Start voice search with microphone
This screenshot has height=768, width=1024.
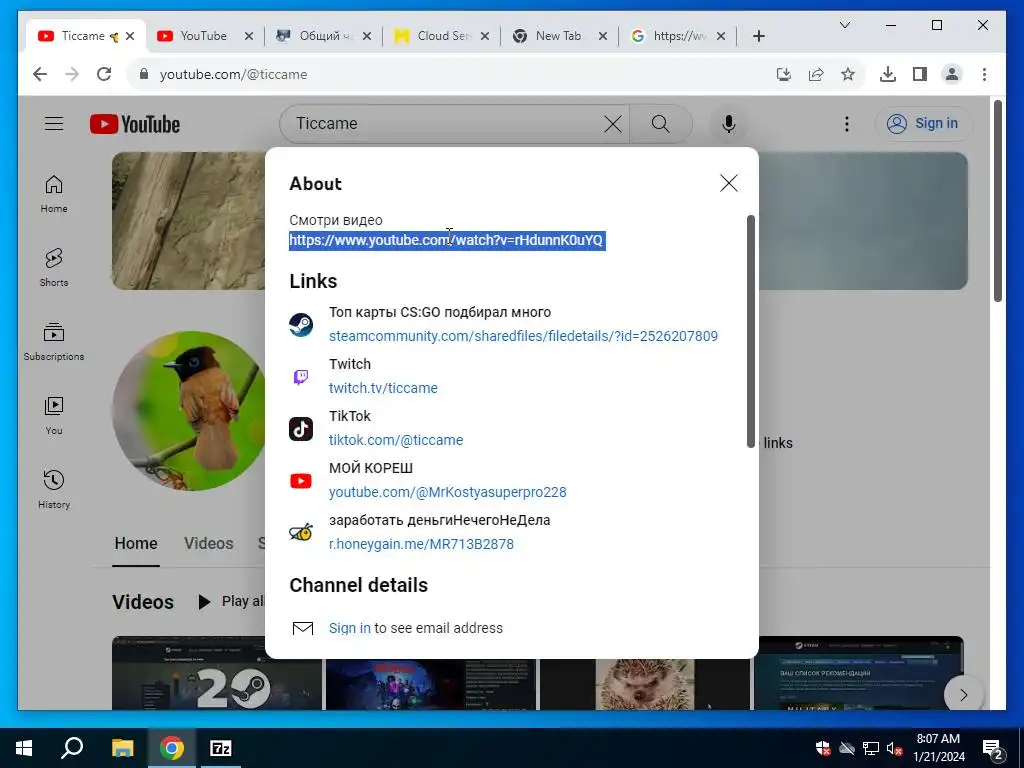tap(729, 124)
